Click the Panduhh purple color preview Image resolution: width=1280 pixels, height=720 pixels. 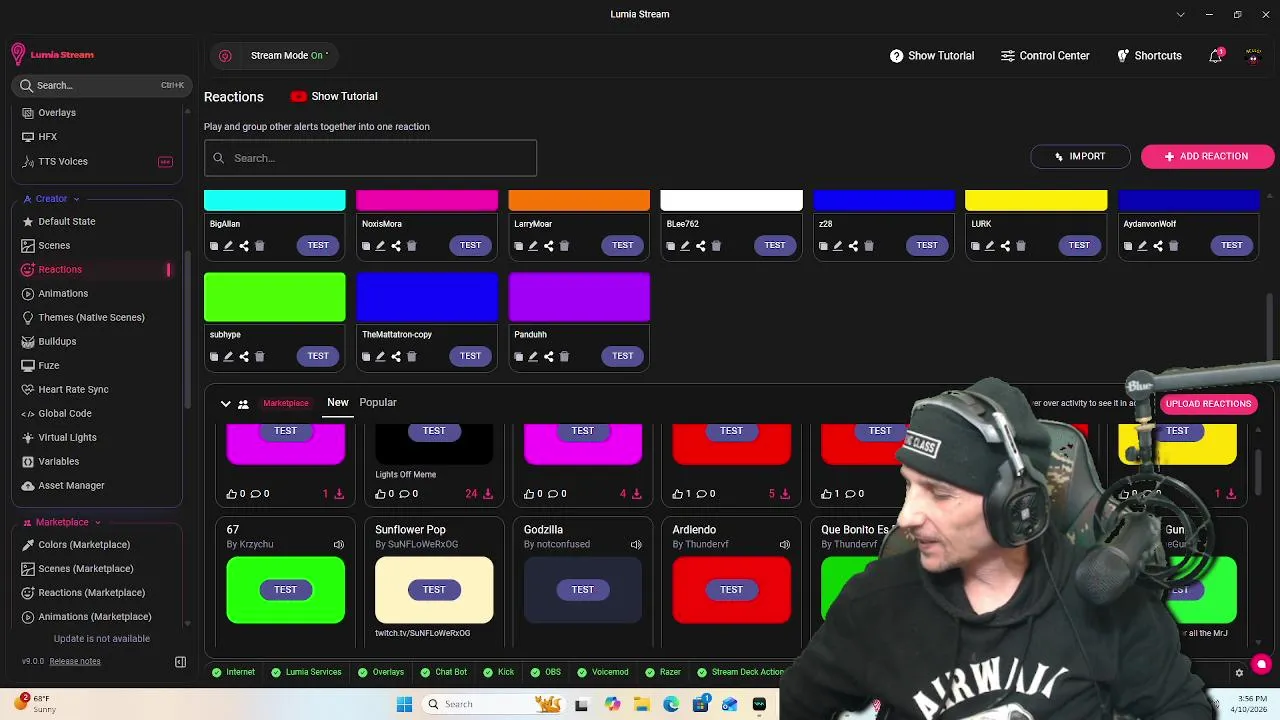(579, 298)
